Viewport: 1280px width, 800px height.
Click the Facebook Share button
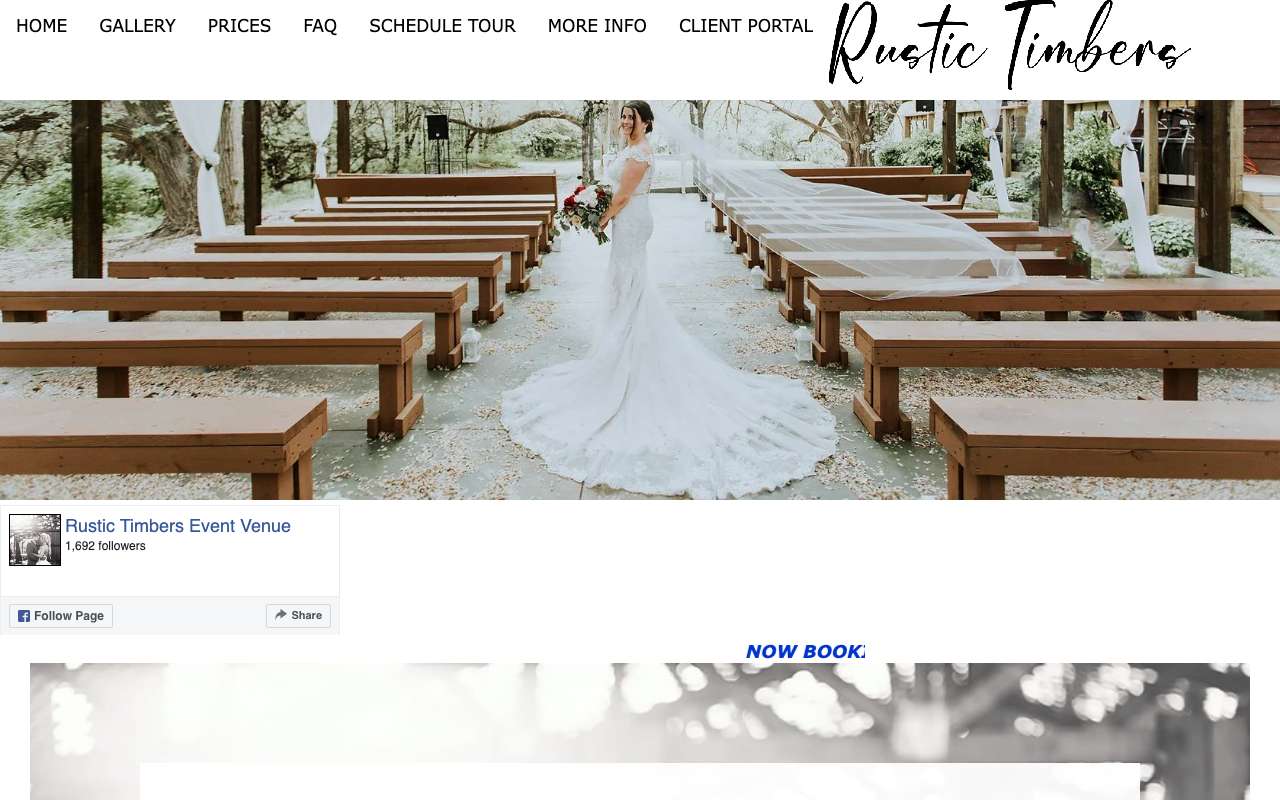tap(298, 616)
